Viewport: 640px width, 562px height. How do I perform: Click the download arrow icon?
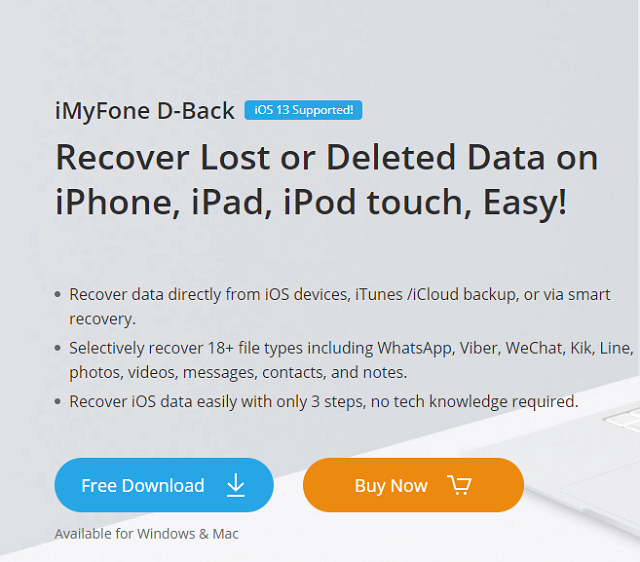(x=236, y=485)
